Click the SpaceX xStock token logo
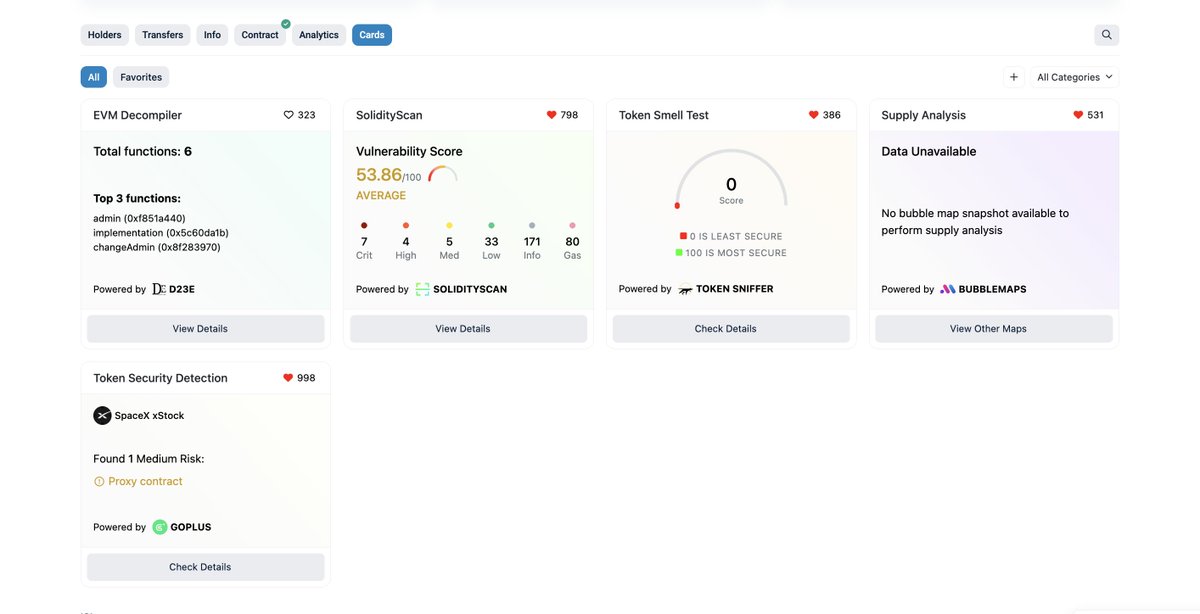The image size is (1200, 614). [102, 415]
